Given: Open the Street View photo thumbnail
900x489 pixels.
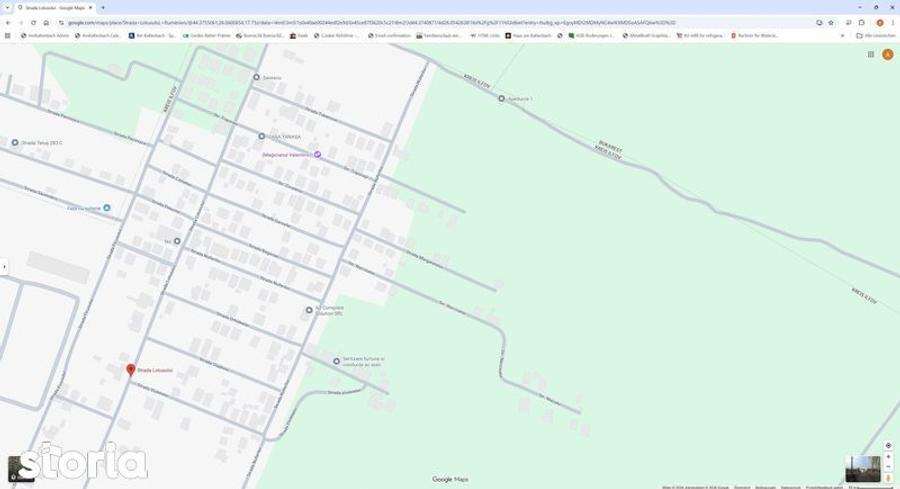Looking at the screenshot, I should (x=861, y=468).
